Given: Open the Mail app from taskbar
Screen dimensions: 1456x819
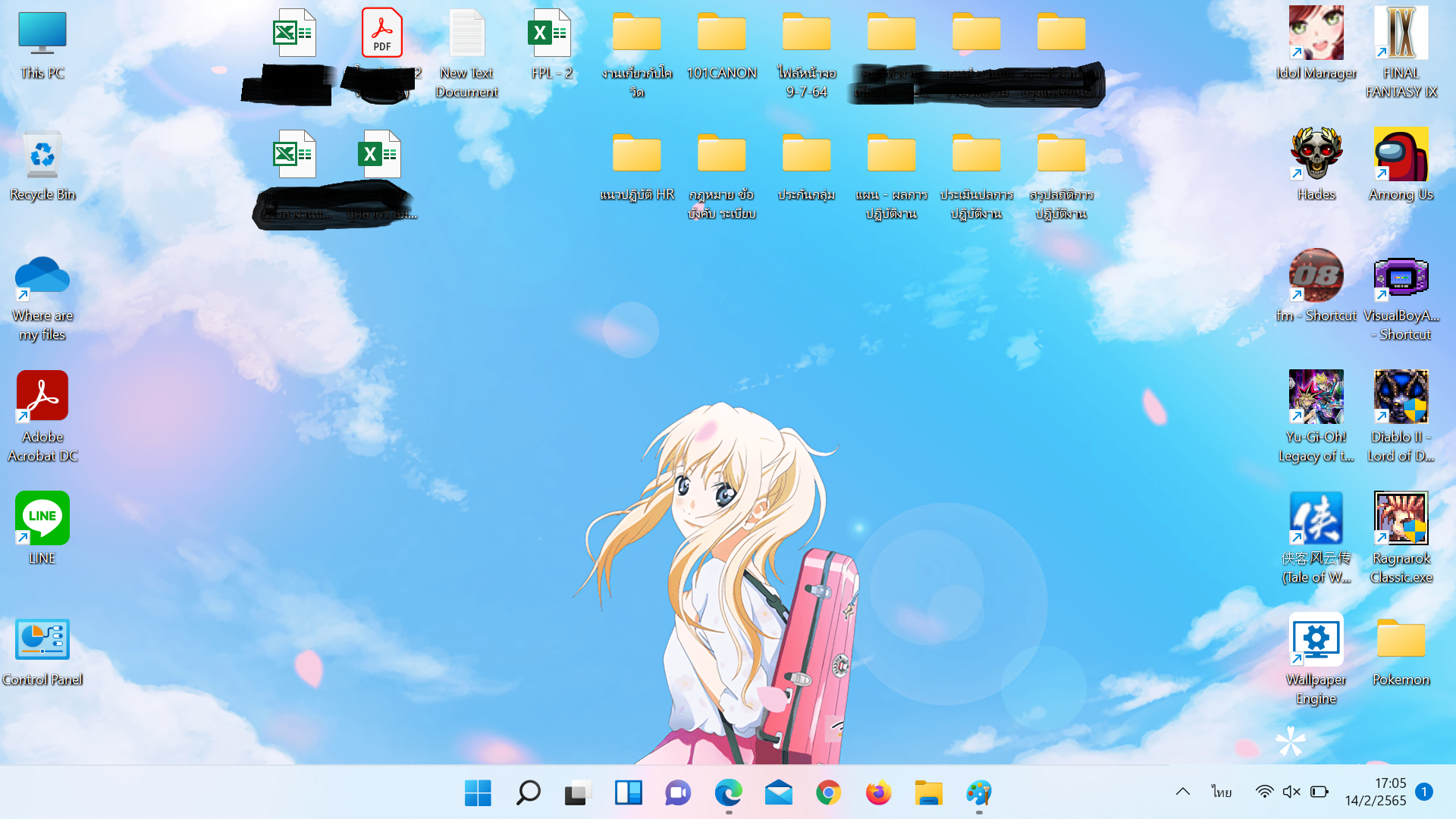Looking at the screenshot, I should (x=778, y=793).
